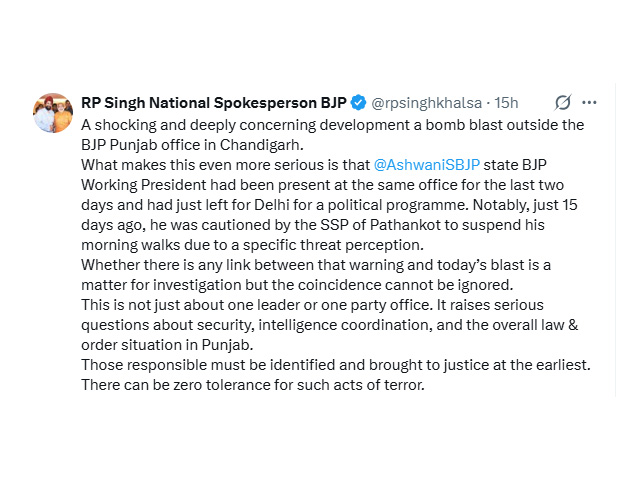Open the @AshwaniSBJP mention link
The height and width of the screenshot is (480, 640).
tap(423, 164)
